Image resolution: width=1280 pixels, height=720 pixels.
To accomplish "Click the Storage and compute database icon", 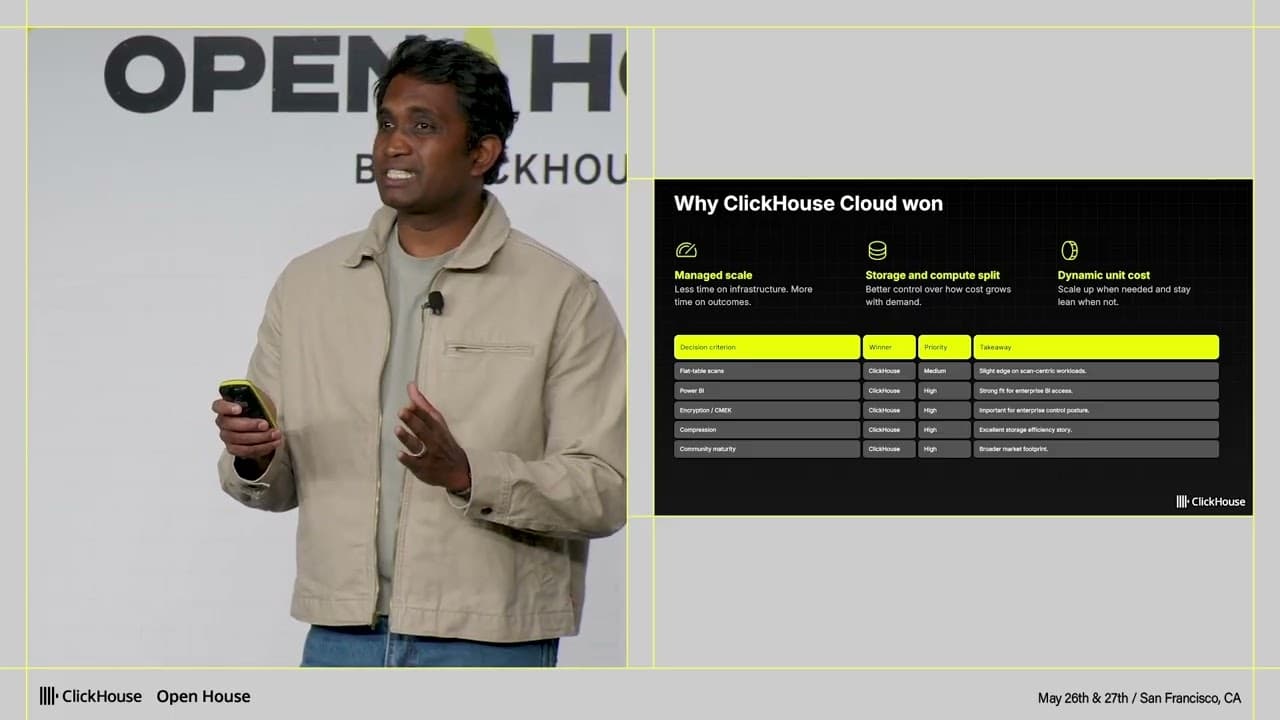I will (x=877, y=250).
